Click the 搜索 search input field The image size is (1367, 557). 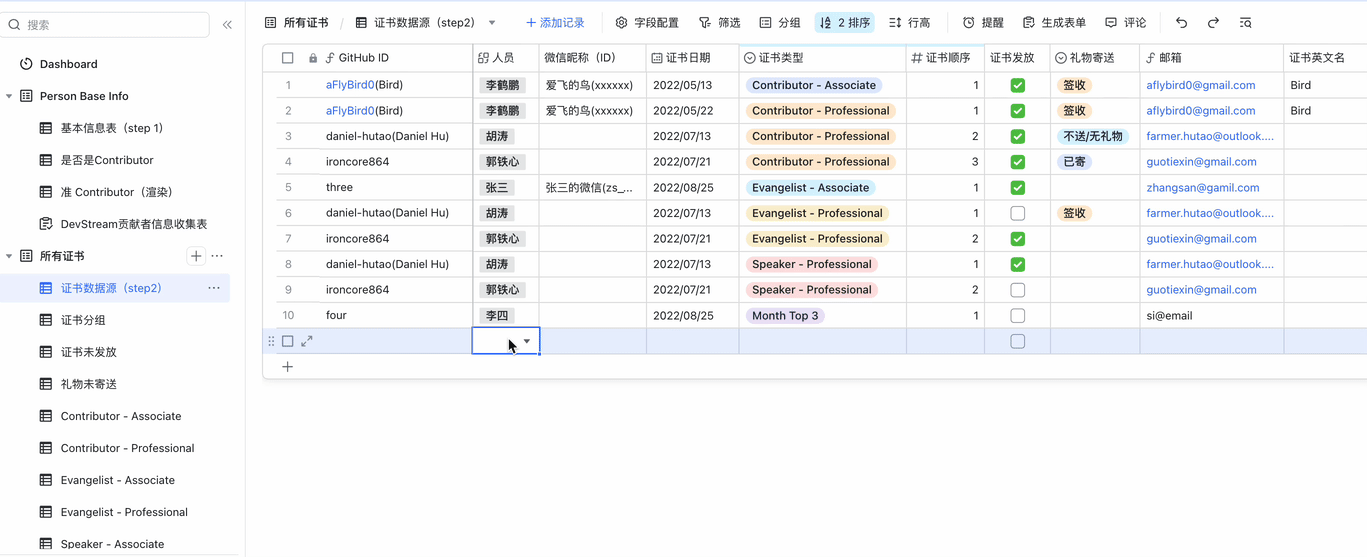point(110,24)
